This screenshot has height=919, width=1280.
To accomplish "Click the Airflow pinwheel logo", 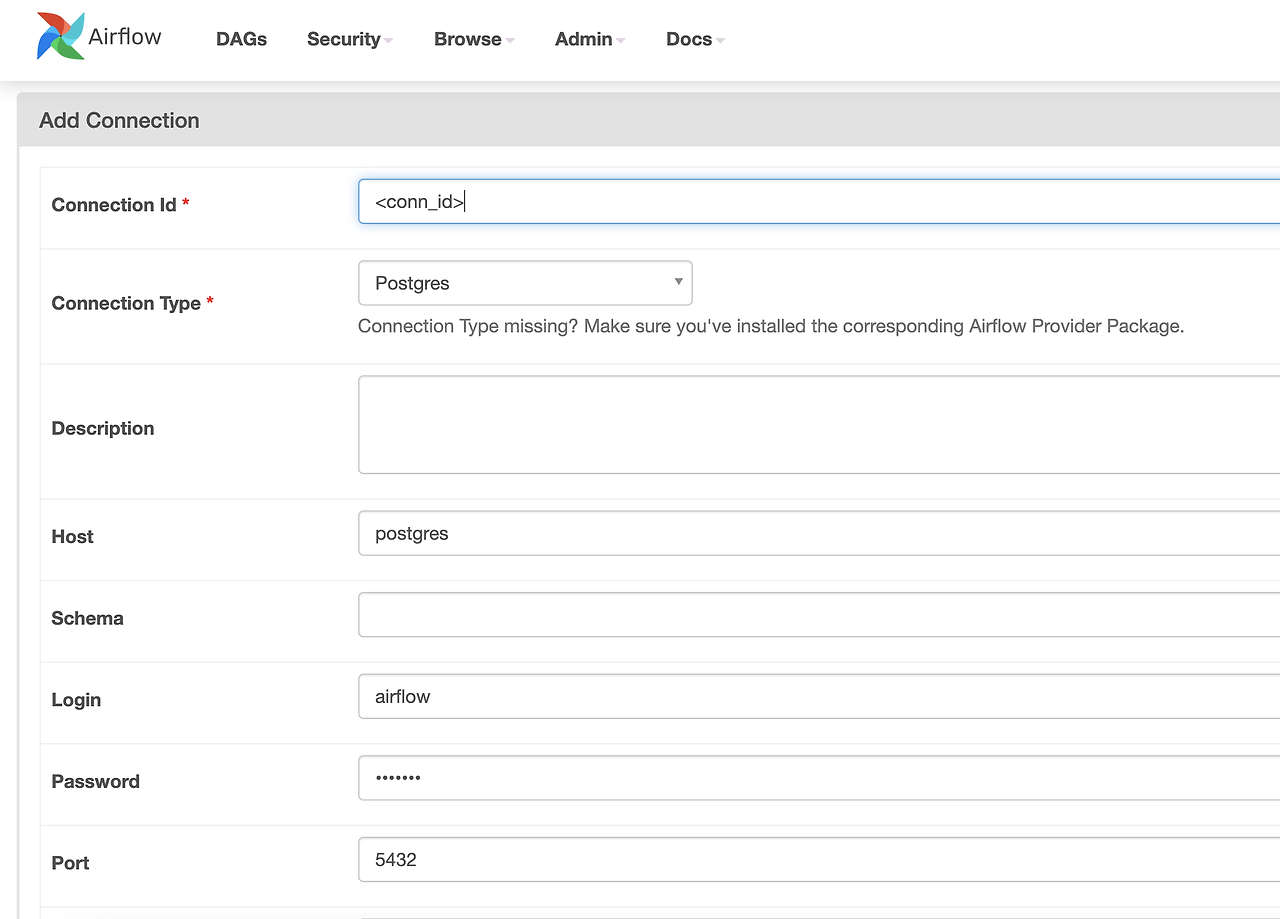I will tap(60, 36).
